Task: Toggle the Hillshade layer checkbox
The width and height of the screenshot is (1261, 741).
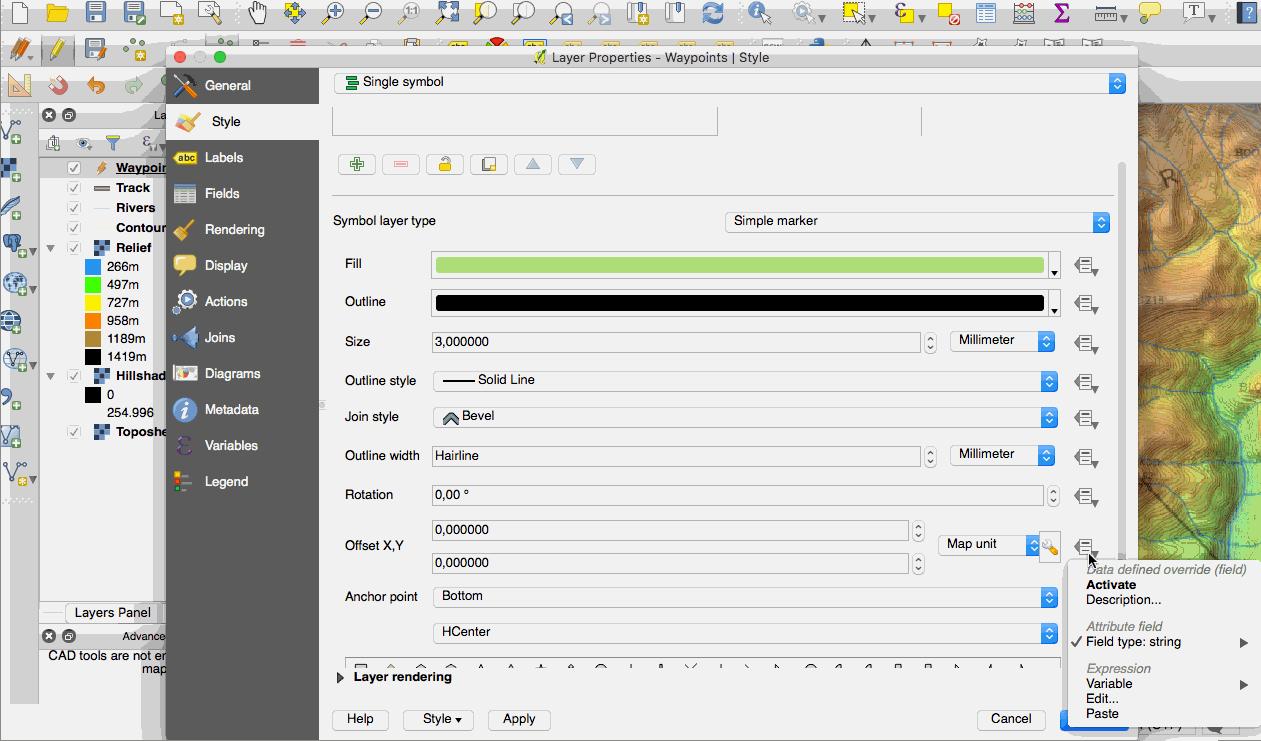Action: coord(74,376)
